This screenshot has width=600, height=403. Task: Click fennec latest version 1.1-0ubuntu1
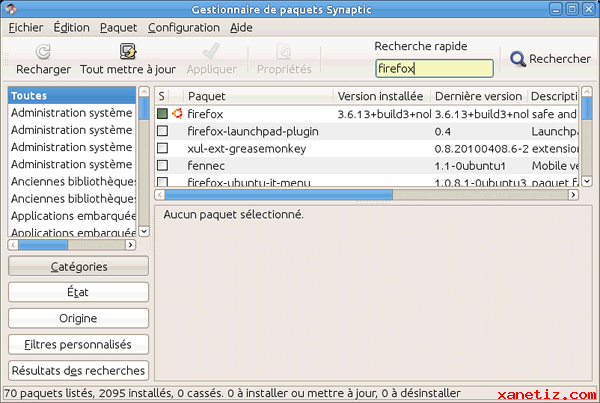(470, 166)
